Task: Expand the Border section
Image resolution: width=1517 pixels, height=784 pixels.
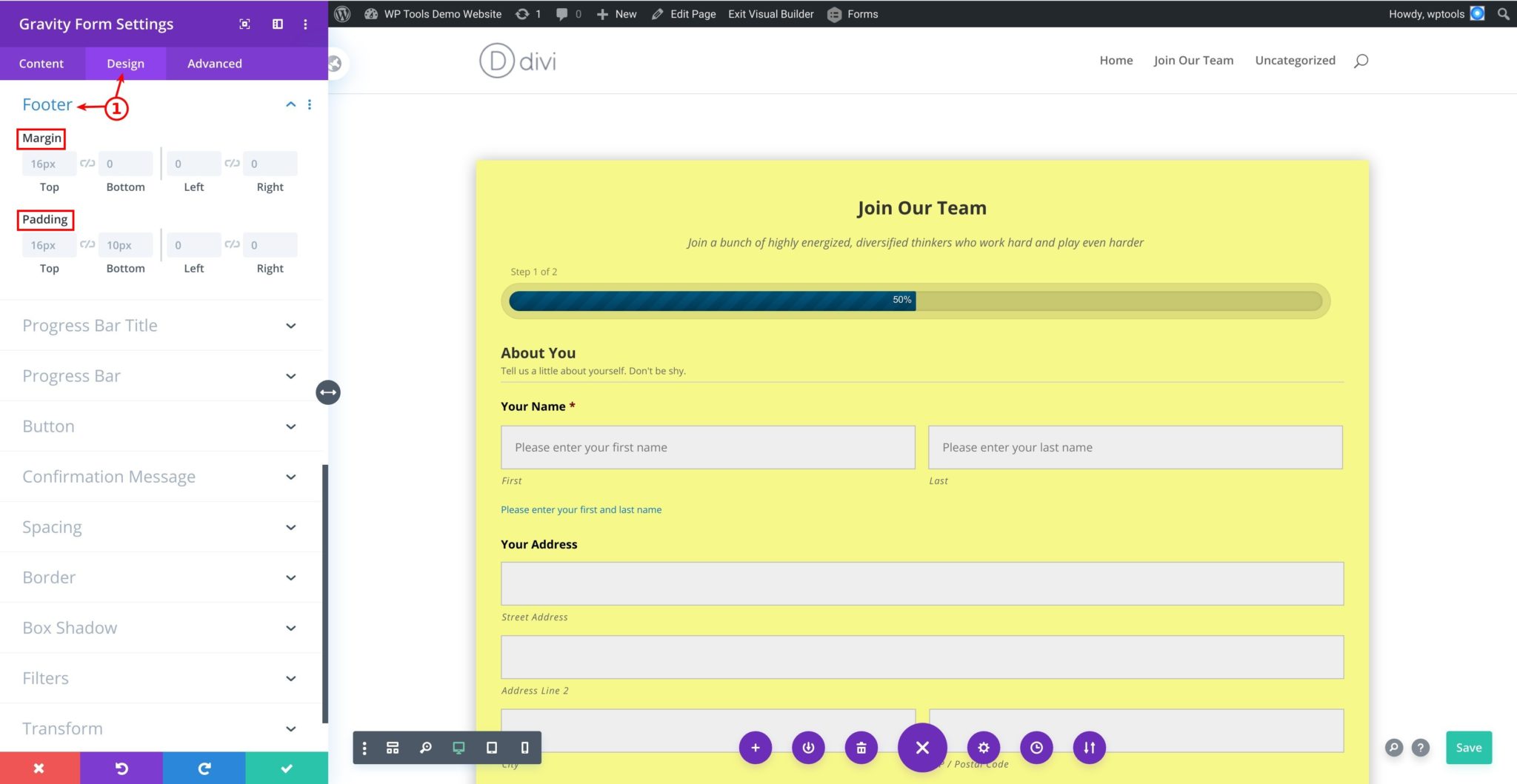Action: pos(159,577)
